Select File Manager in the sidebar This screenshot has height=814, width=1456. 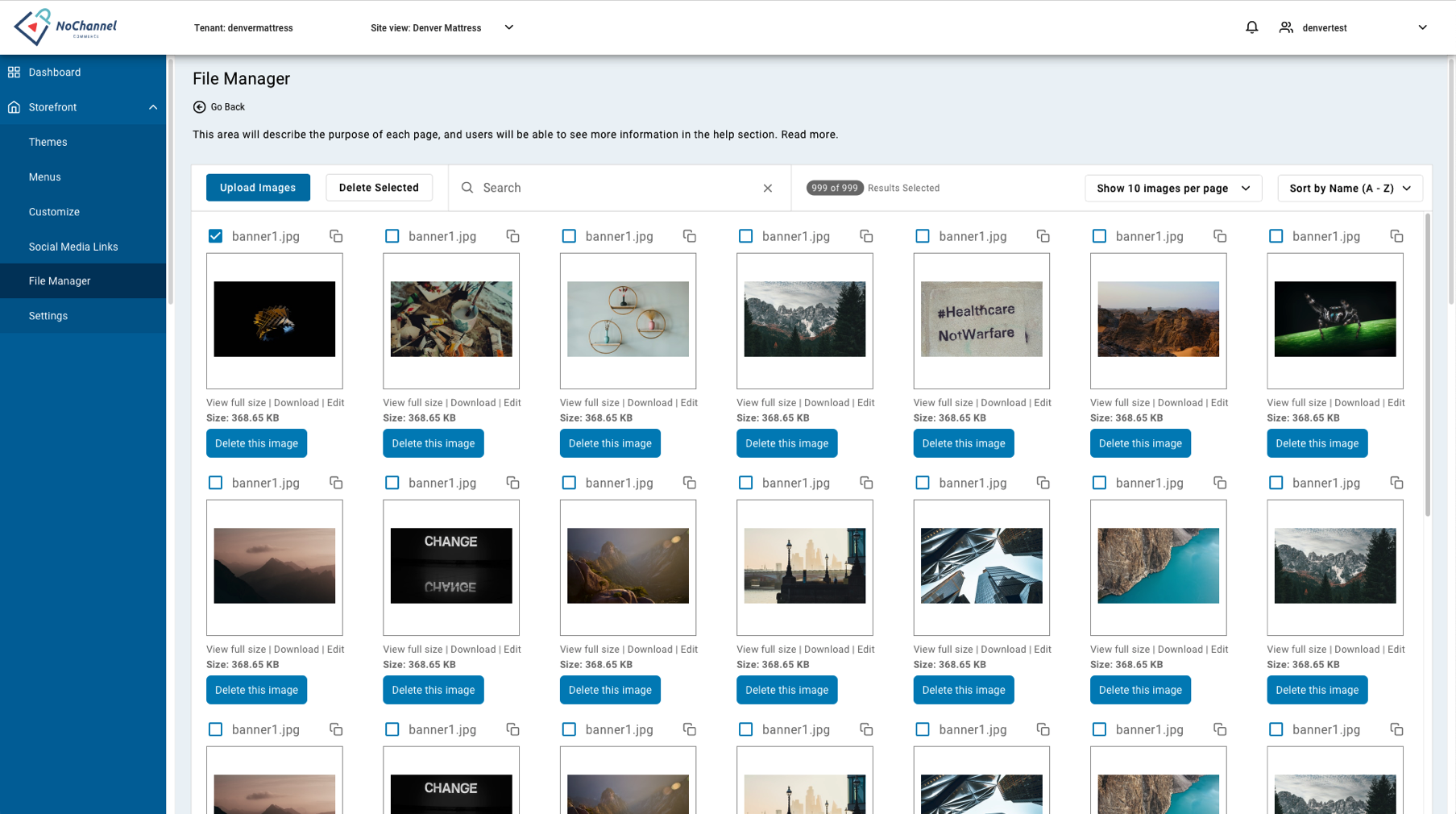tap(83, 281)
